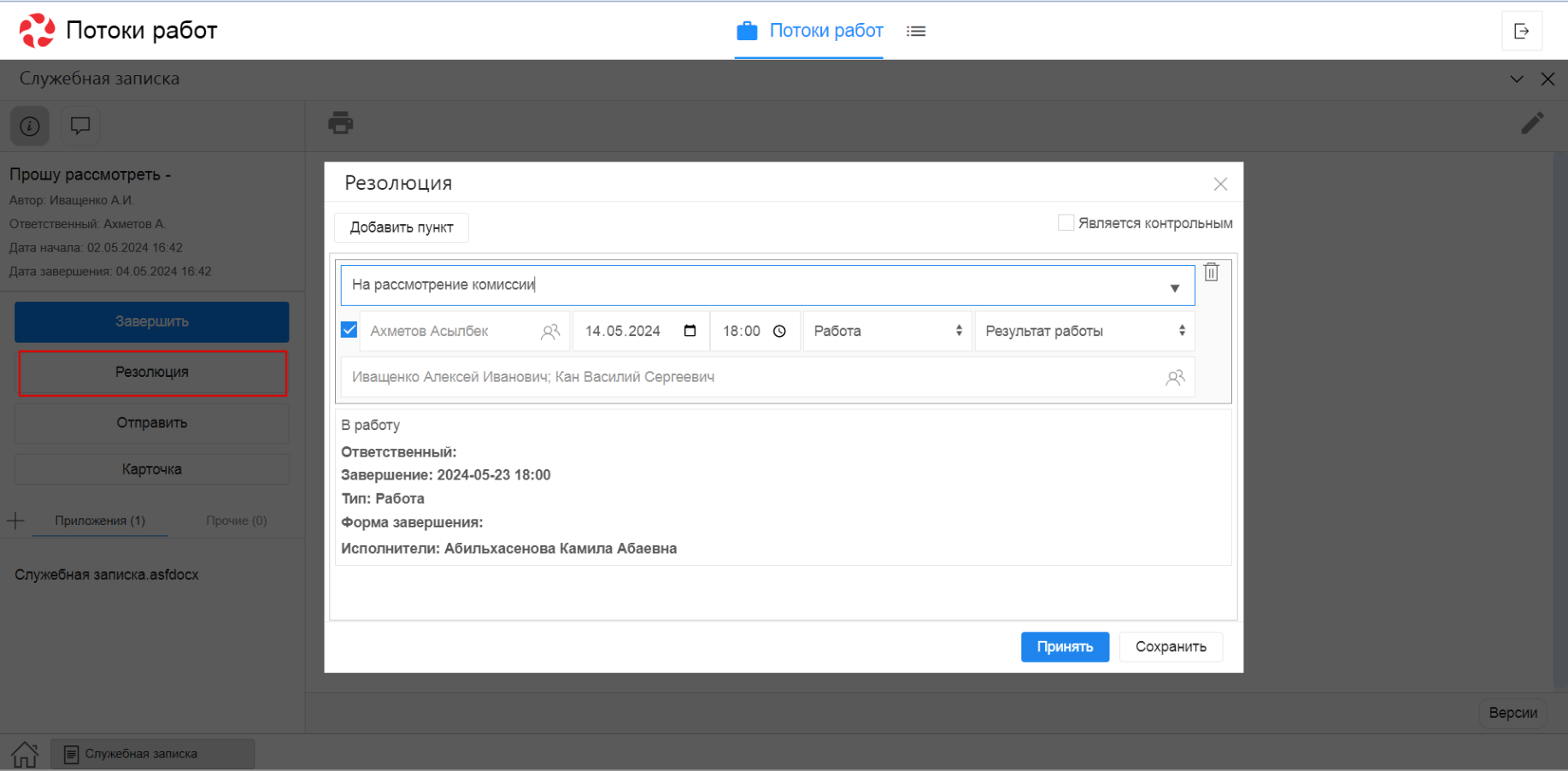Click Завершить button in sidebar
The image size is (1568, 771).
(152, 321)
